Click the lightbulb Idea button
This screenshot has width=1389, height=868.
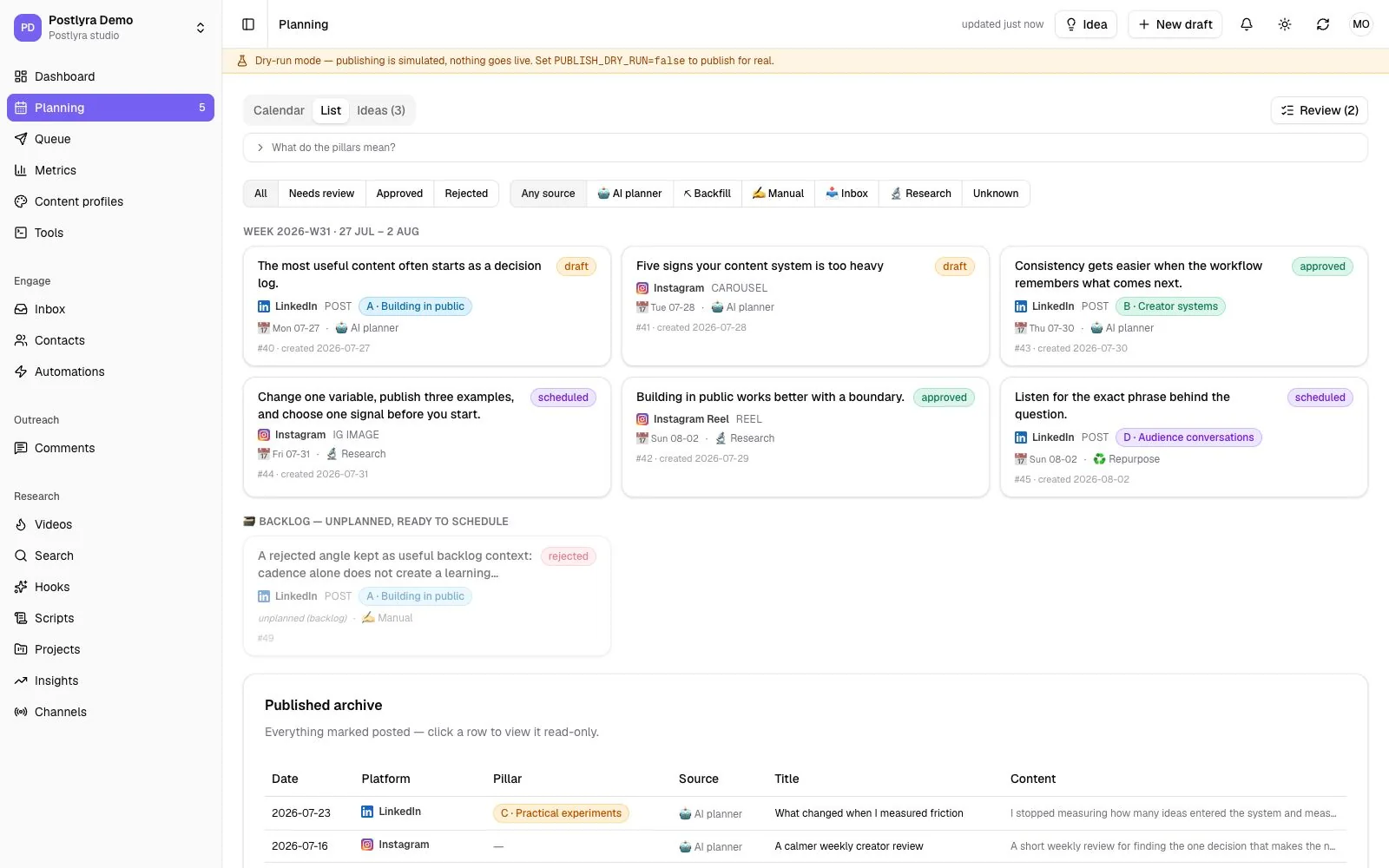1086,24
